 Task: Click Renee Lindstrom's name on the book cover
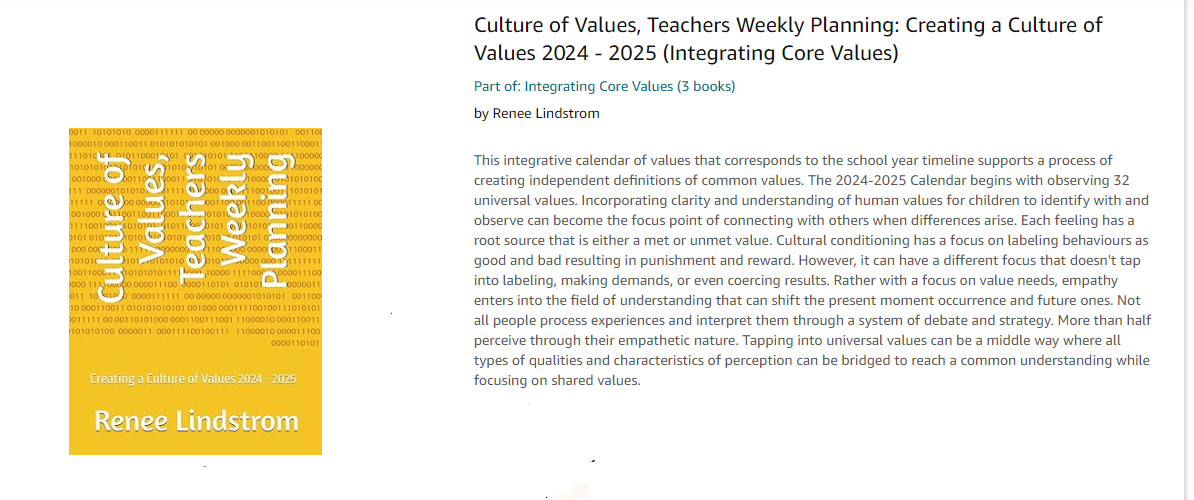click(196, 420)
